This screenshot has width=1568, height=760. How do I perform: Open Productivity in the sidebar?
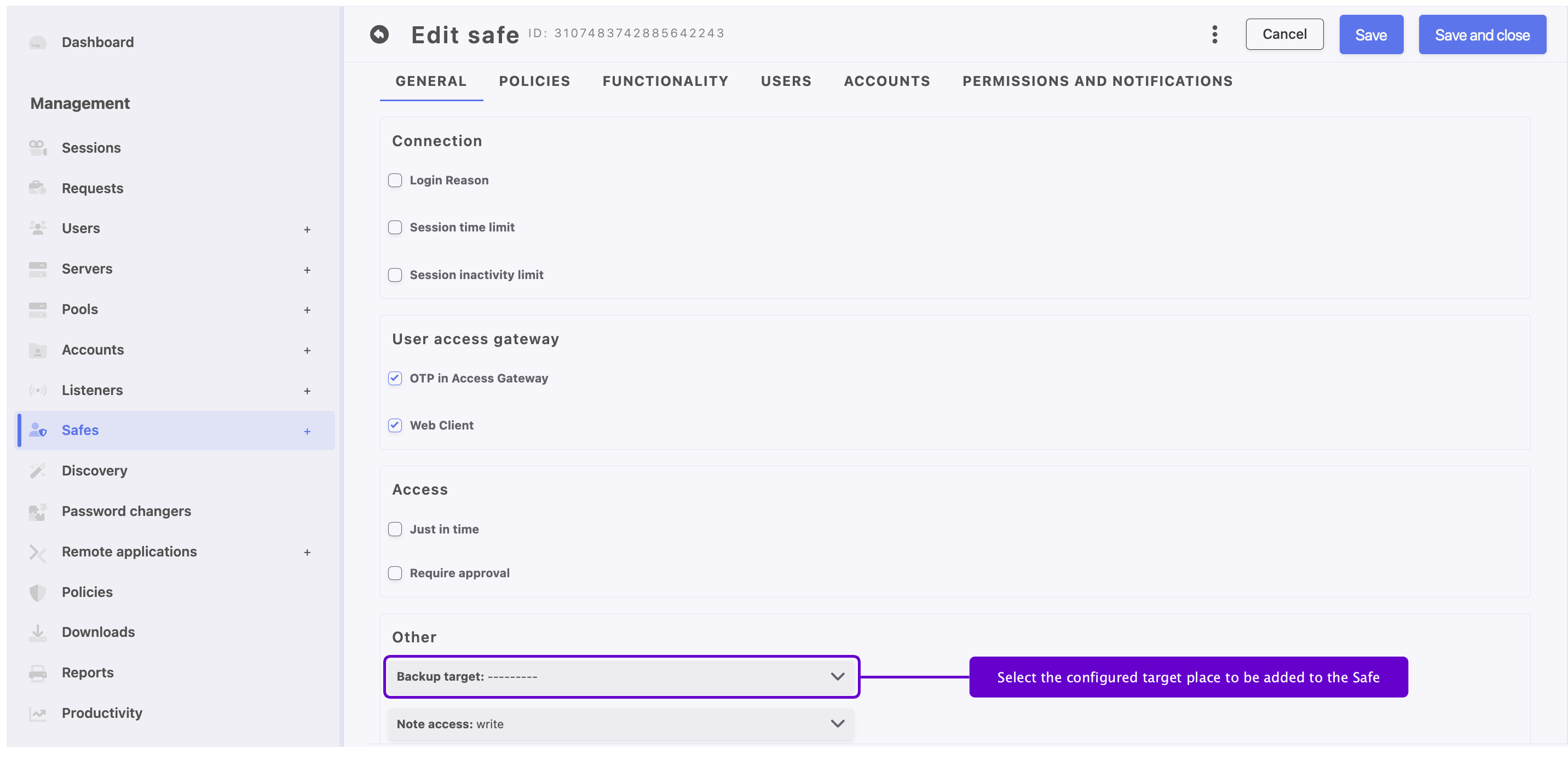(102, 713)
